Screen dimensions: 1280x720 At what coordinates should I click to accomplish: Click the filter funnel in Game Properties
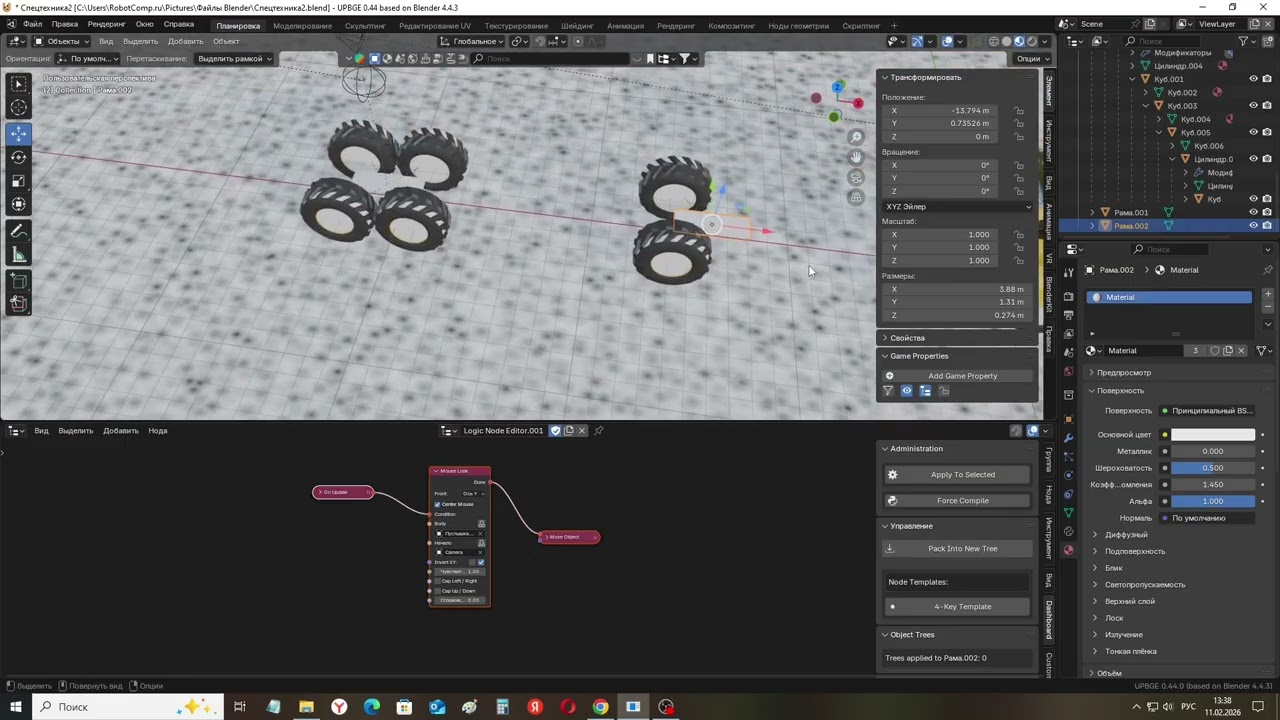[x=888, y=391]
